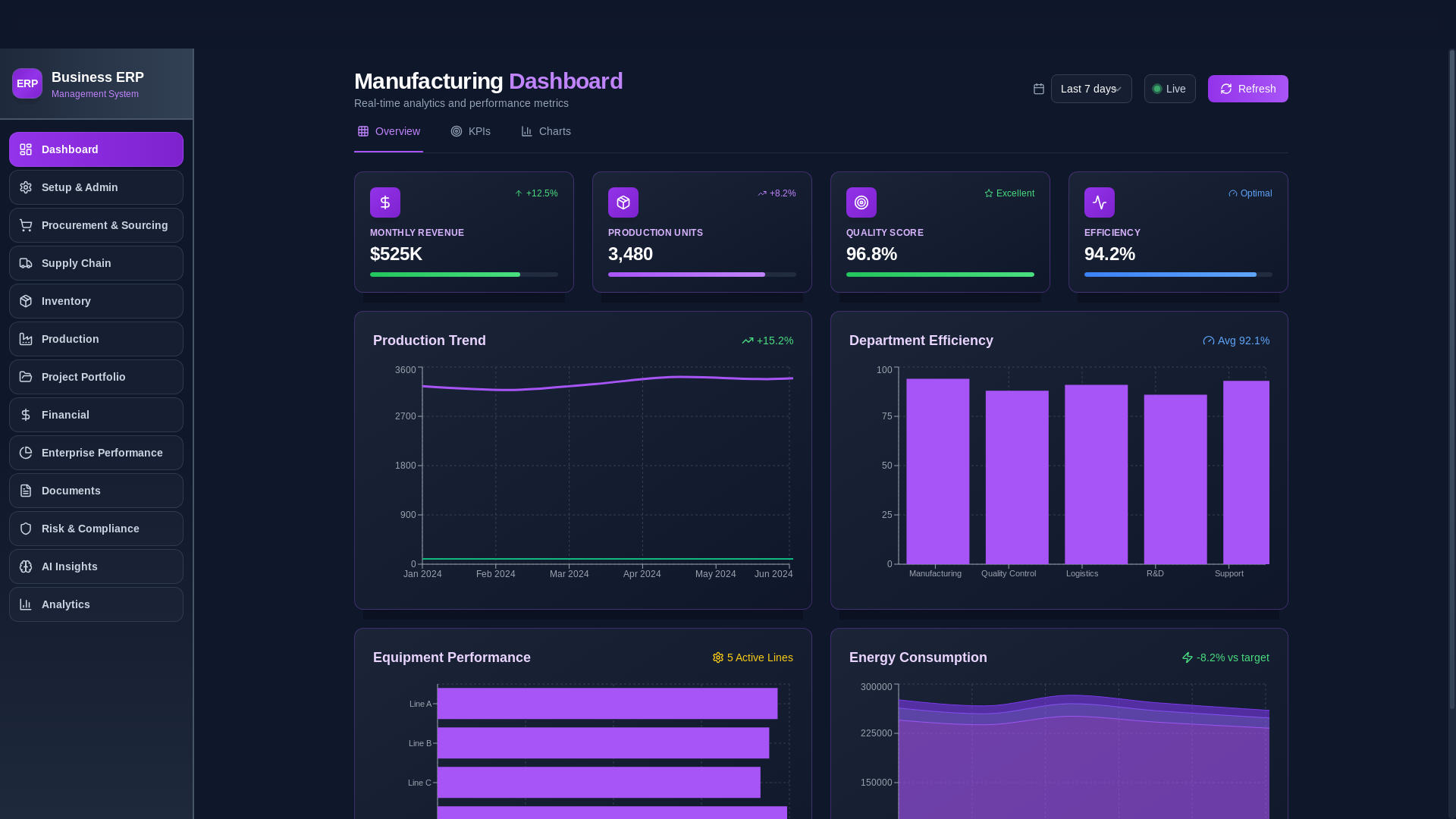Click the 94.2% efficiency value
1456x819 pixels.
point(1109,254)
